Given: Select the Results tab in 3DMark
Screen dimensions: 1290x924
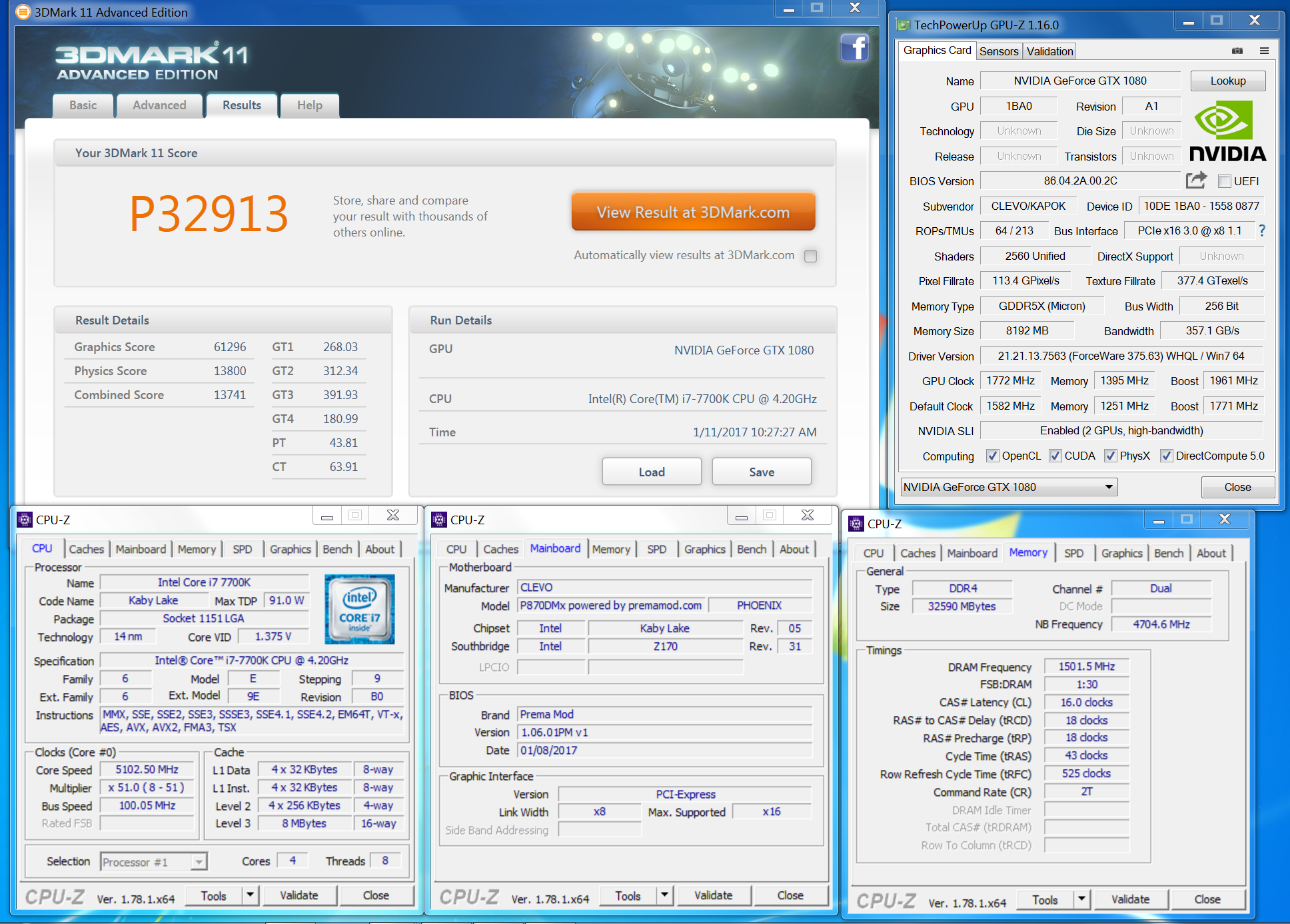Looking at the screenshot, I should 242,105.
